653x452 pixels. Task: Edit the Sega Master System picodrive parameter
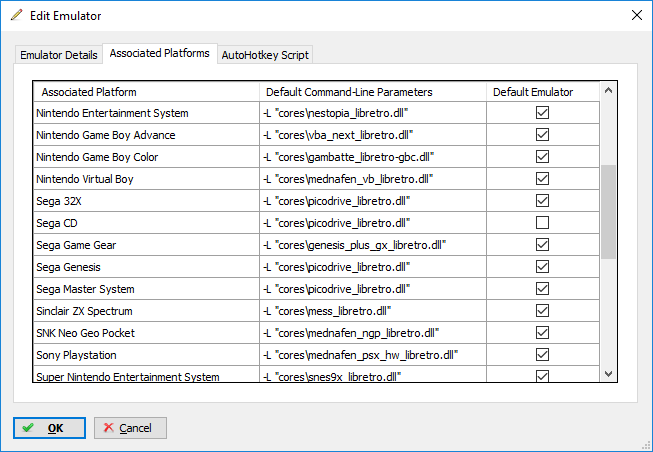pos(373,289)
